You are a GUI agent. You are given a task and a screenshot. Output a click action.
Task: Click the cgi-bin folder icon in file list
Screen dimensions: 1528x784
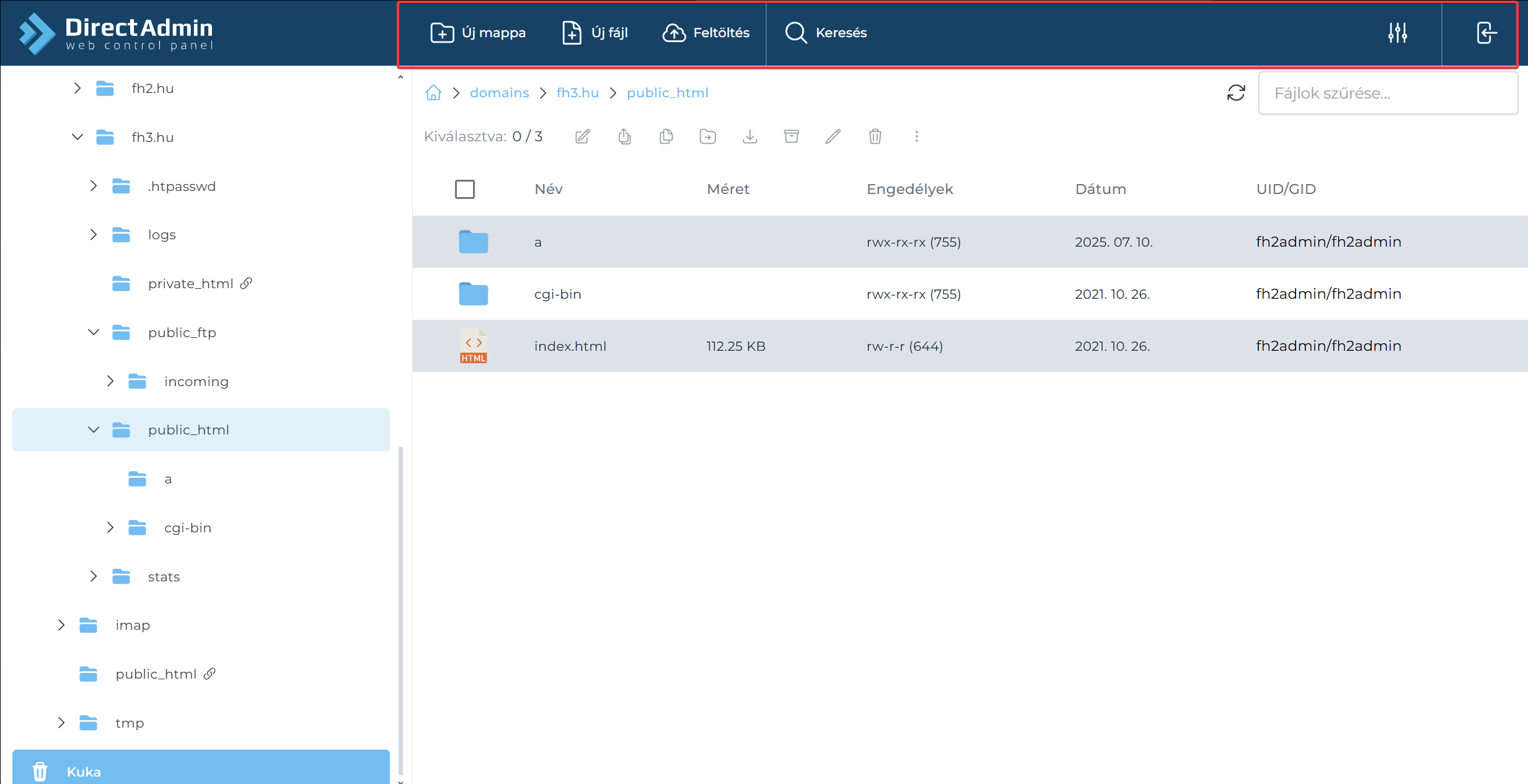[474, 294]
